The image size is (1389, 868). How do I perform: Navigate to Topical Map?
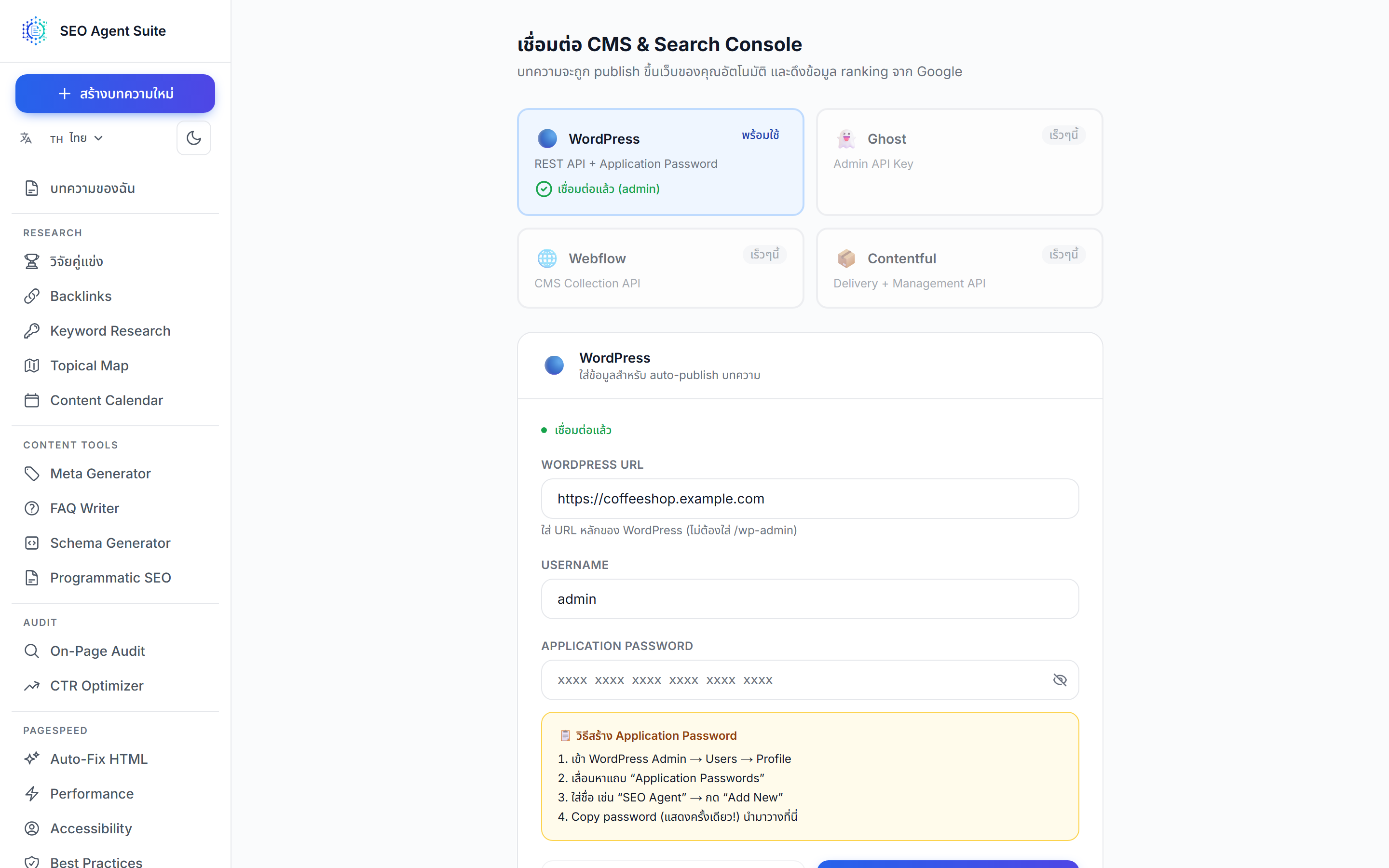coord(115,366)
